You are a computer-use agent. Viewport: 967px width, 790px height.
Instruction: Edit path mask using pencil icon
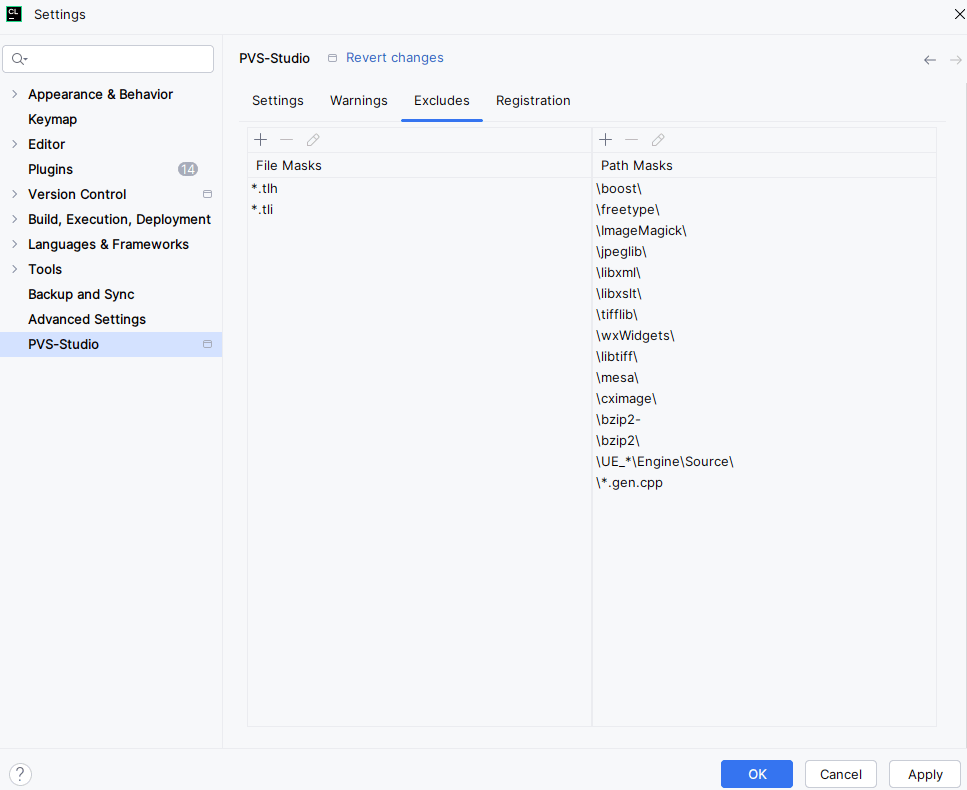pyautogui.click(x=658, y=140)
